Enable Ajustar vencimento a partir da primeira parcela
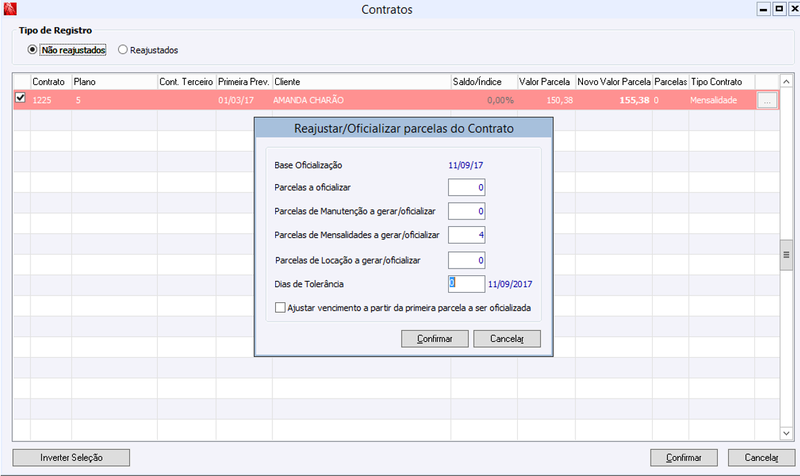This screenshot has width=800, height=476. tap(280, 308)
